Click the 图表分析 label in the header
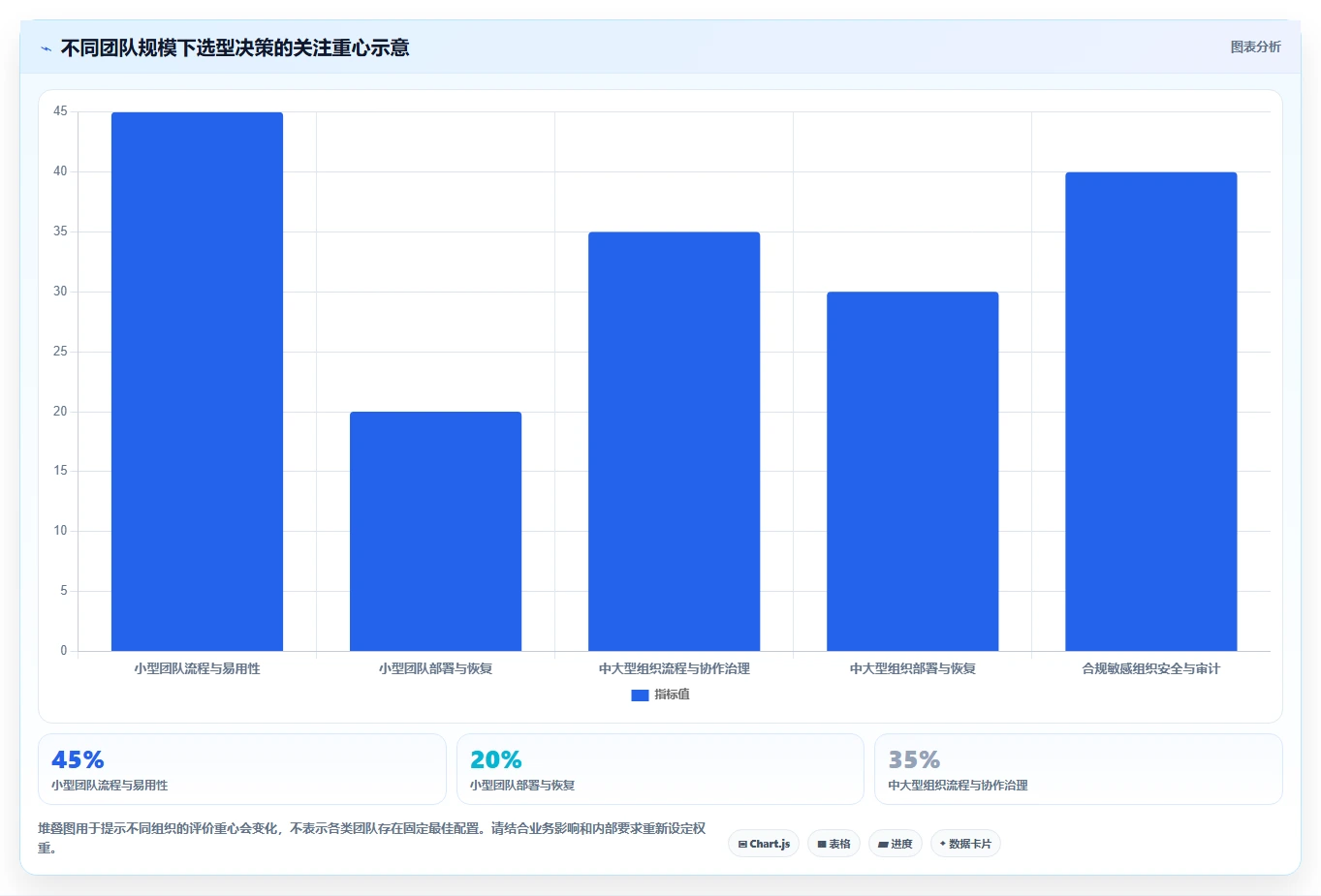Viewport: 1321px width, 896px height. pyautogui.click(x=1255, y=46)
